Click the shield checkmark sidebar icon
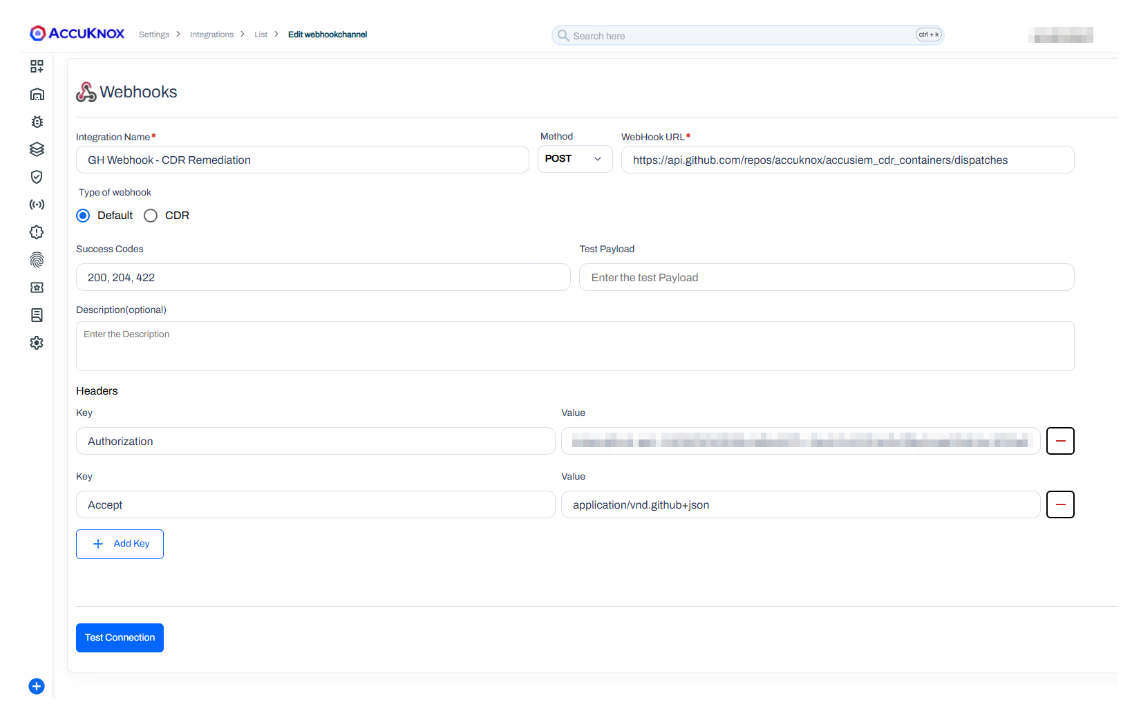The image size is (1137, 718). [x=37, y=177]
